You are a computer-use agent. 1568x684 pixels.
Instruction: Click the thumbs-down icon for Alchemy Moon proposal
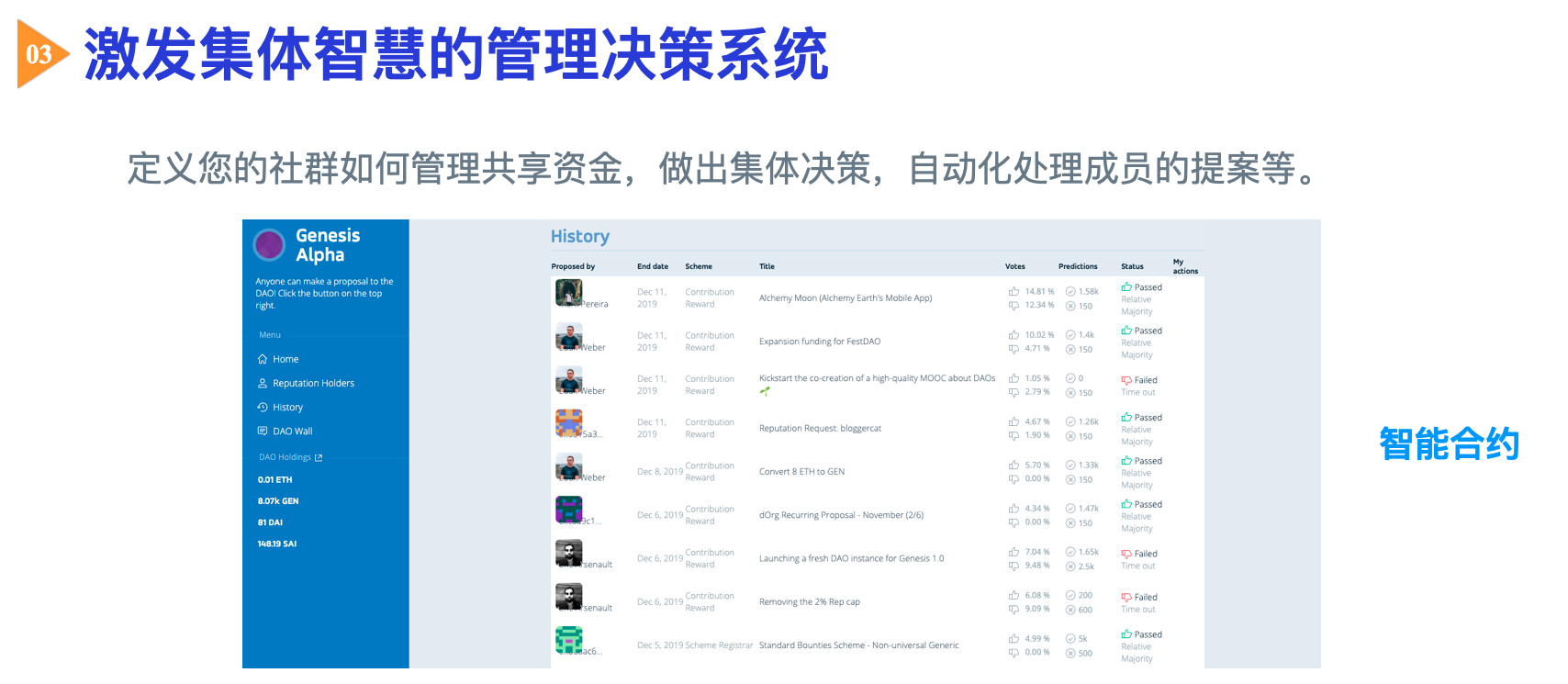(1014, 305)
